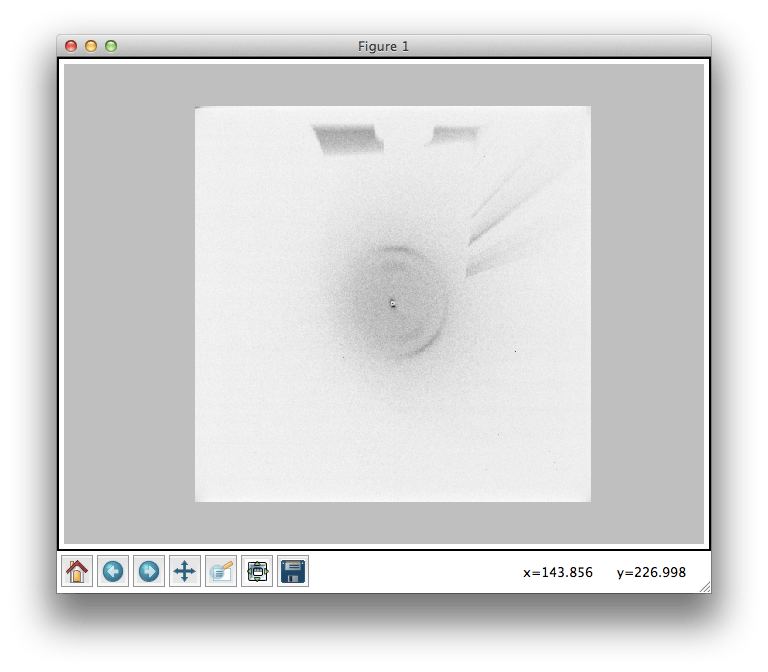Minimize the Figure 1 window
This screenshot has width=768, height=672.
tap(91, 46)
